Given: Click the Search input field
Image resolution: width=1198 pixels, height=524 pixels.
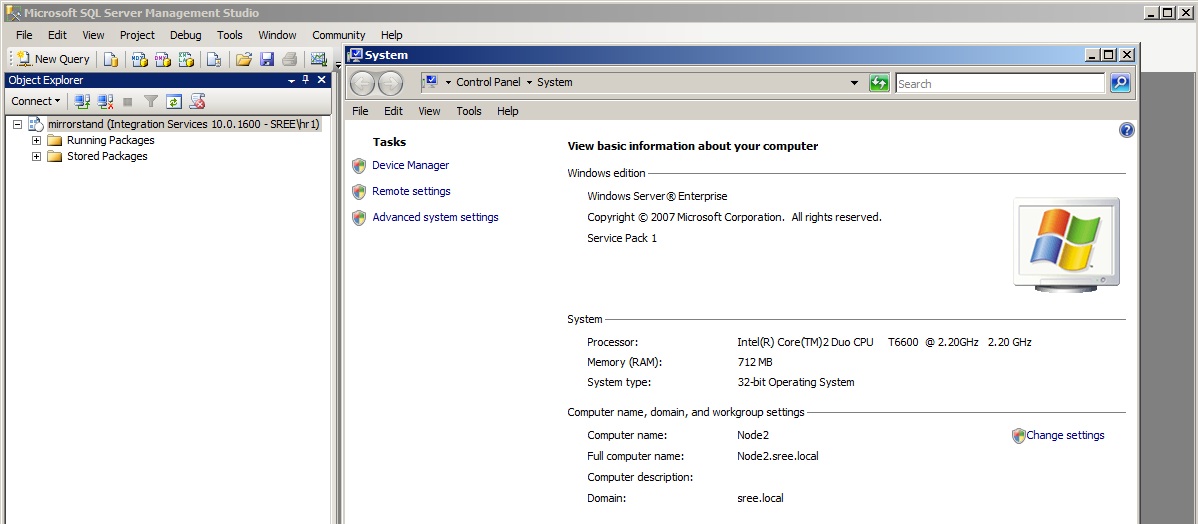Looking at the screenshot, I should click(999, 84).
